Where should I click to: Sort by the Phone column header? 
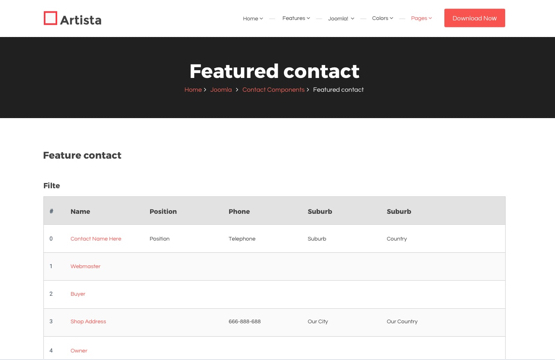tap(239, 211)
